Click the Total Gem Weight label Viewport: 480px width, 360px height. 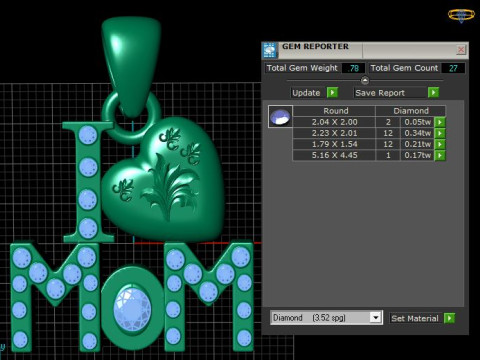[302, 68]
